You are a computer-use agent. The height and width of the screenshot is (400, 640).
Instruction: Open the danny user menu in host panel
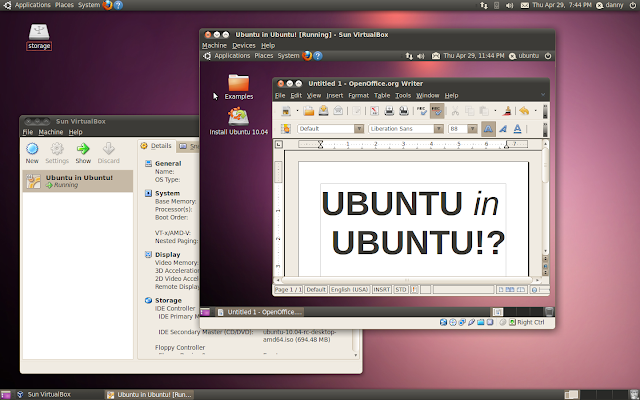(x=609, y=5)
